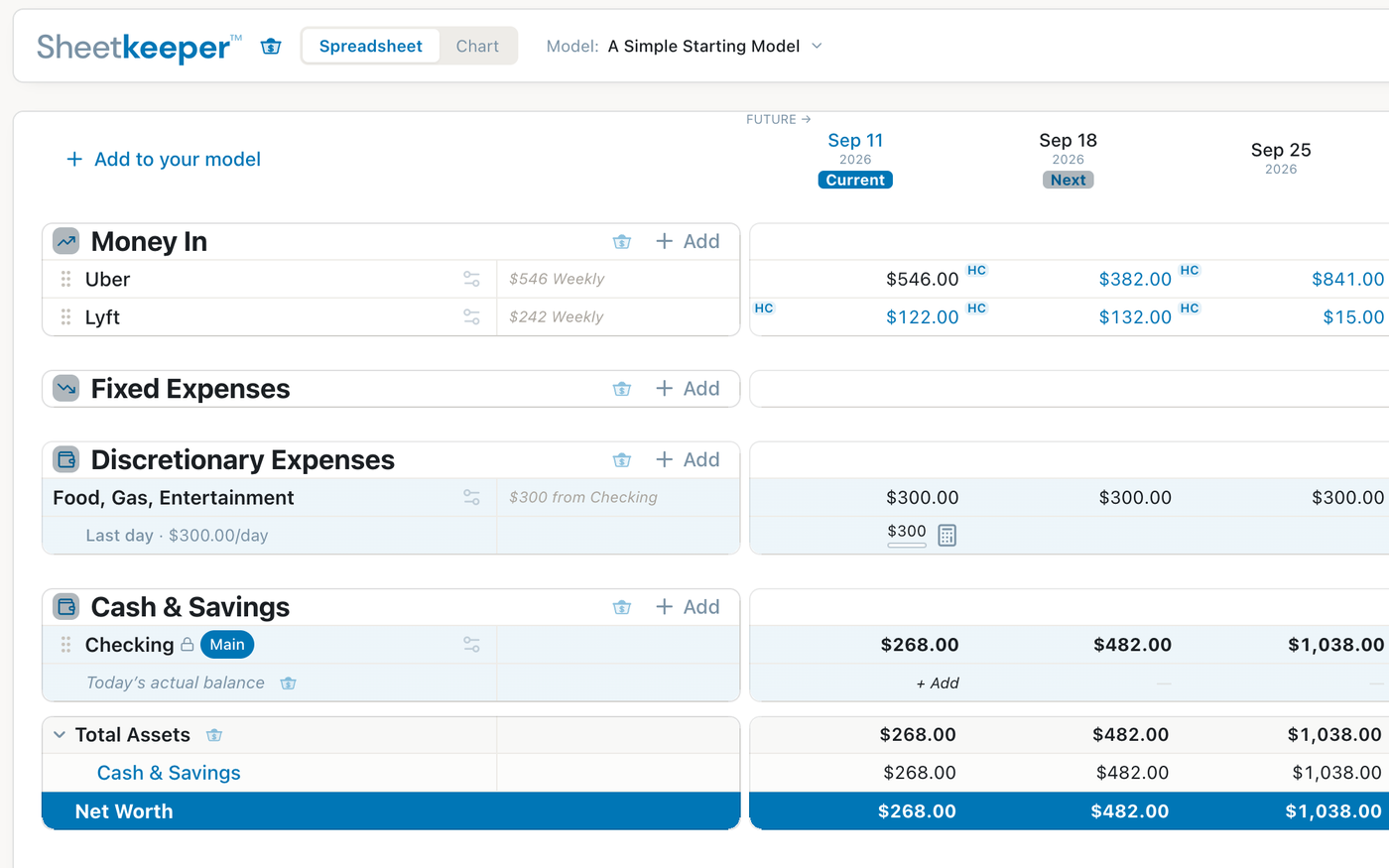This screenshot has height=868, width=1389.
Task: Click the Main badge next to Checking
Action: pos(227,645)
